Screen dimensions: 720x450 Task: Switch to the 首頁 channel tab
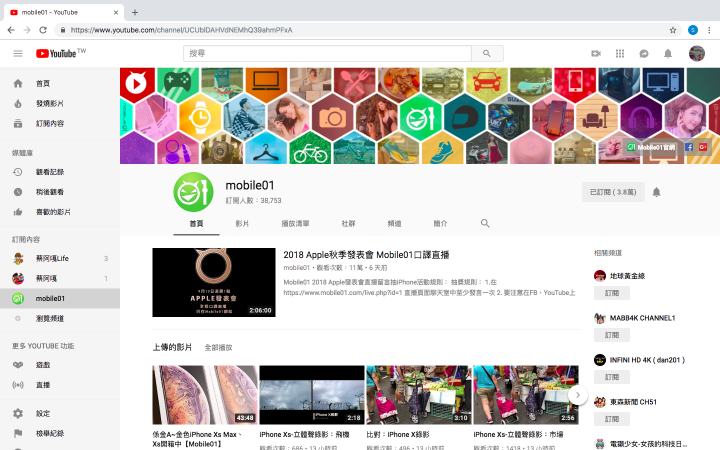[196, 224]
